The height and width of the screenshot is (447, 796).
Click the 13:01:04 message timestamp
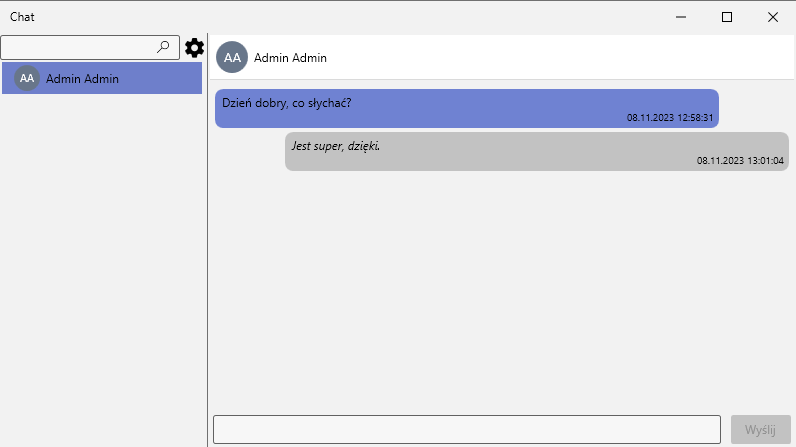click(740, 161)
